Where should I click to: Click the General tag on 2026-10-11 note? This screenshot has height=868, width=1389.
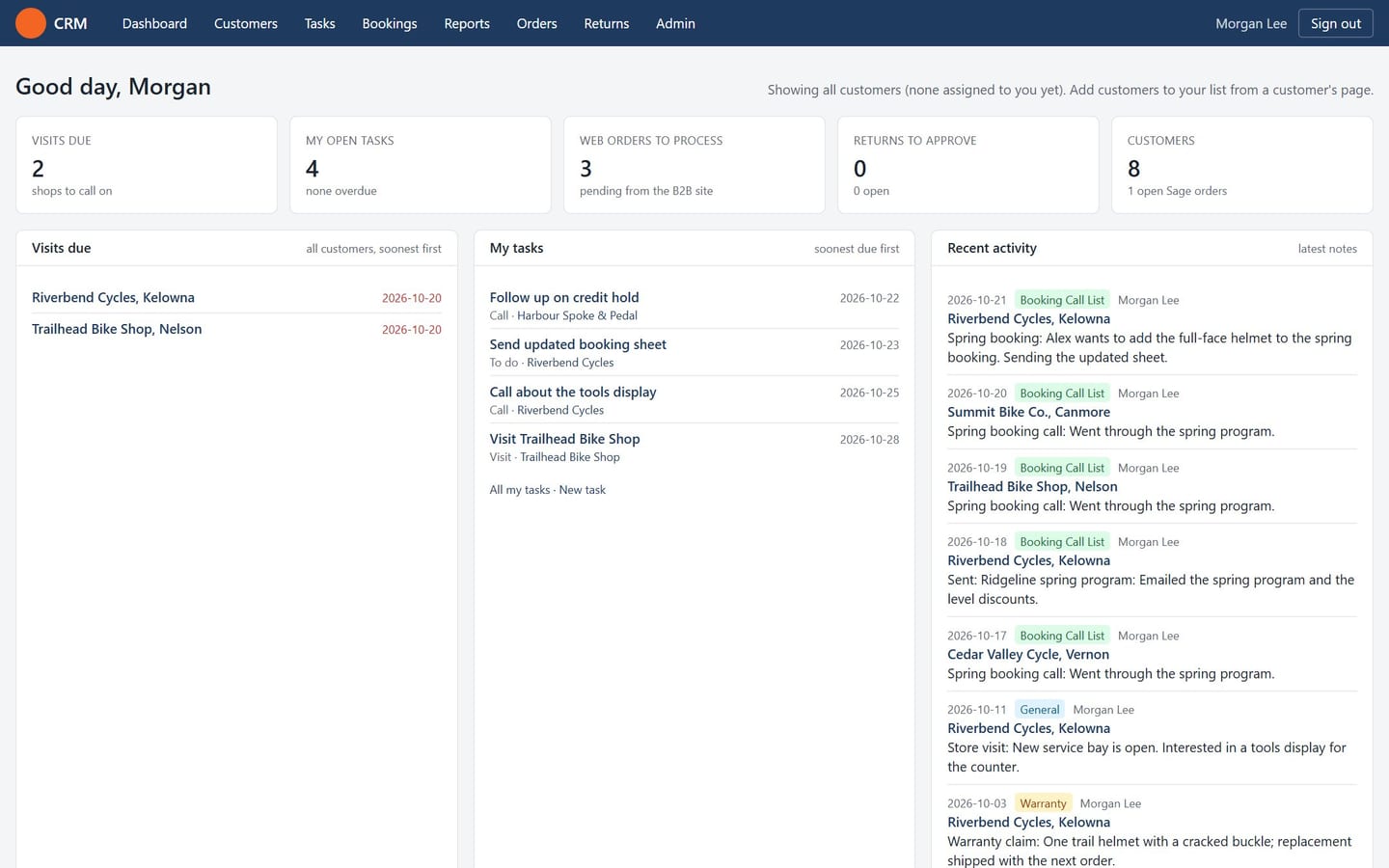(1040, 710)
